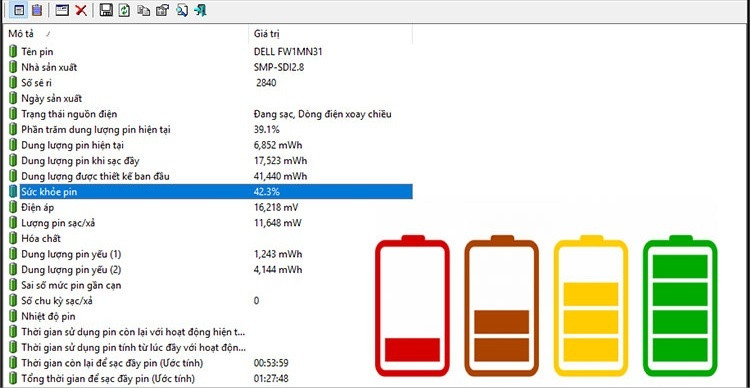Click the serial number value 2840
The height and width of the screenshot is (388, 750).
tap(266, 83)
